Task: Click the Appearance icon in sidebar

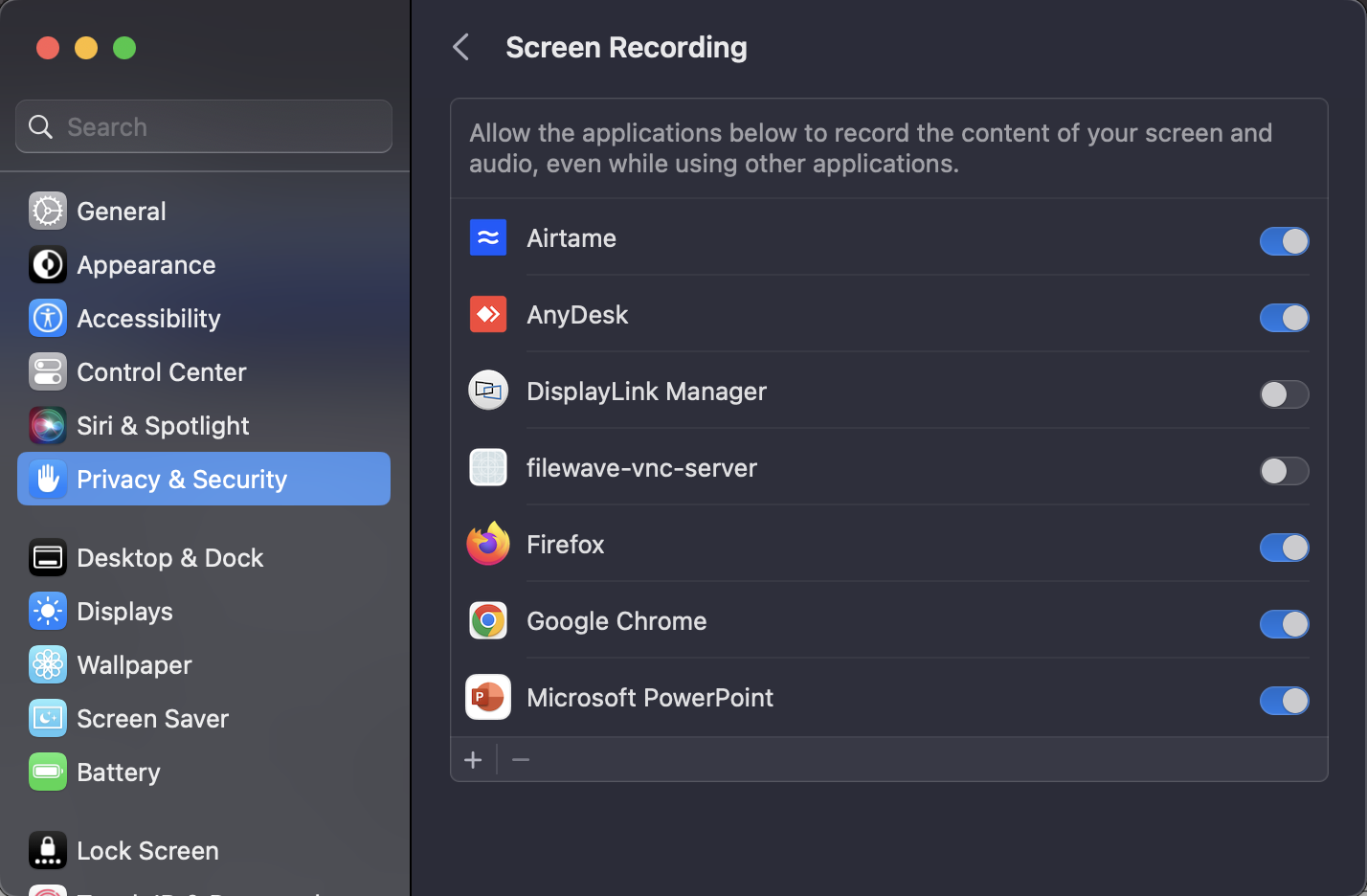Action: pos(48,264)
